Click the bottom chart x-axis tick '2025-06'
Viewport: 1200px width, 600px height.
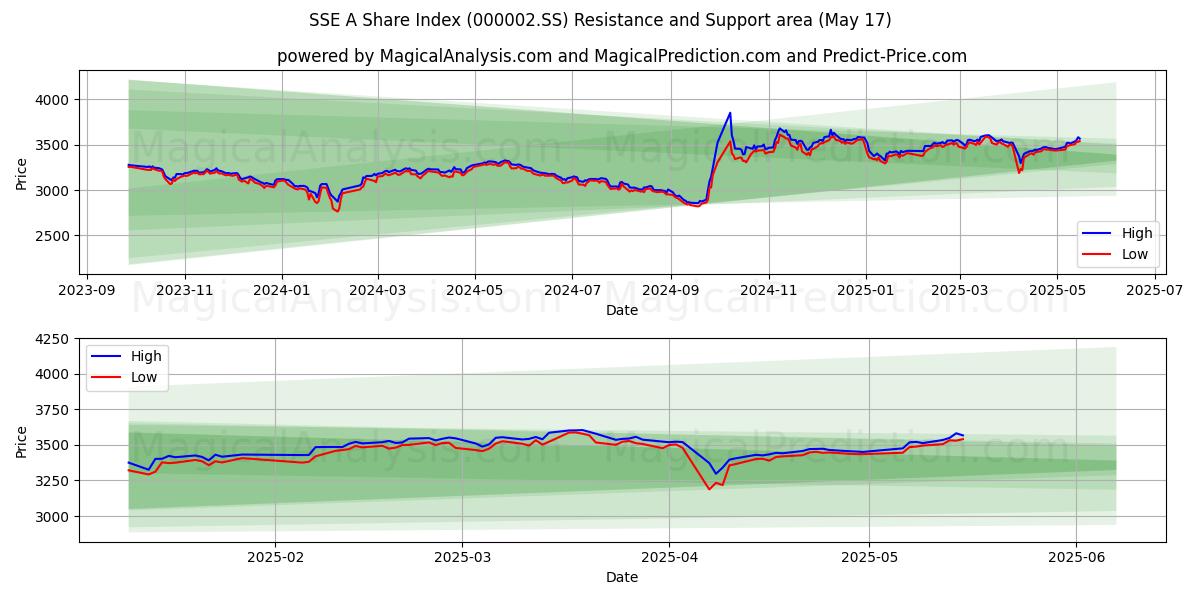1077,558
